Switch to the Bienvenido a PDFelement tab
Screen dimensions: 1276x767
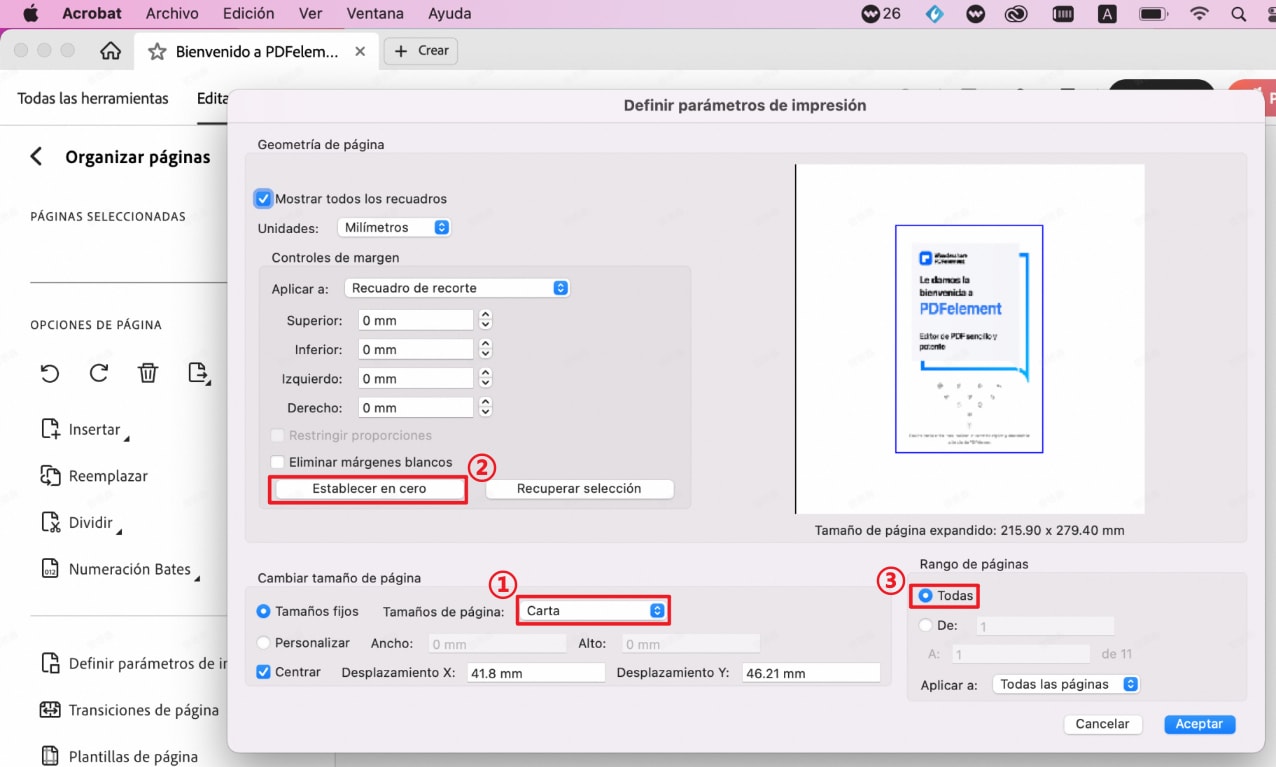click(x=255, y=50)
